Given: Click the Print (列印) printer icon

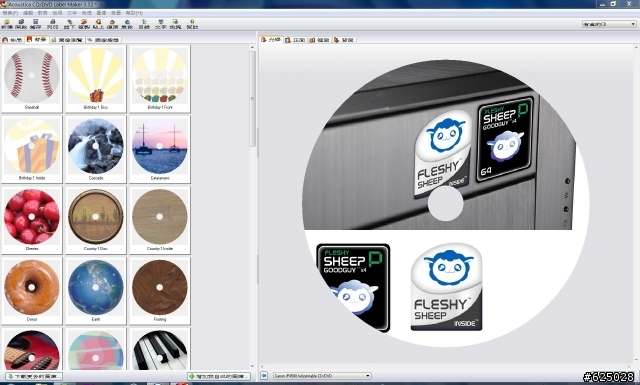Looking at the screenshot, I should point(52,24).
